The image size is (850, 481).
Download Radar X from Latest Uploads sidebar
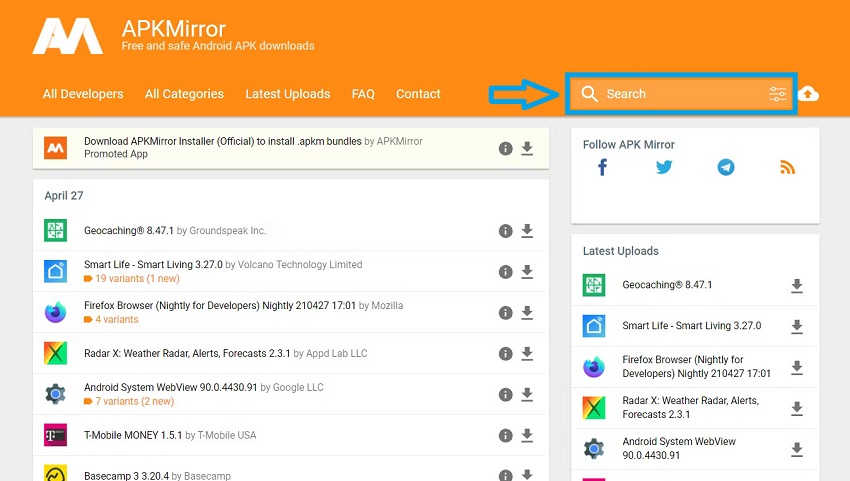(x=797, y=408)
